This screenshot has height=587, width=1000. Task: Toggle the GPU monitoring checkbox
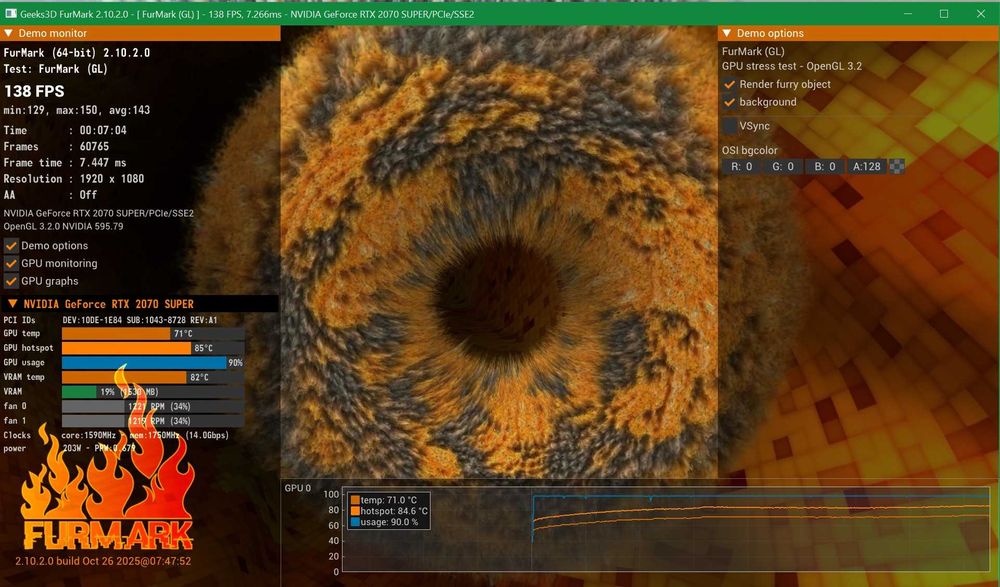[11, 264]
